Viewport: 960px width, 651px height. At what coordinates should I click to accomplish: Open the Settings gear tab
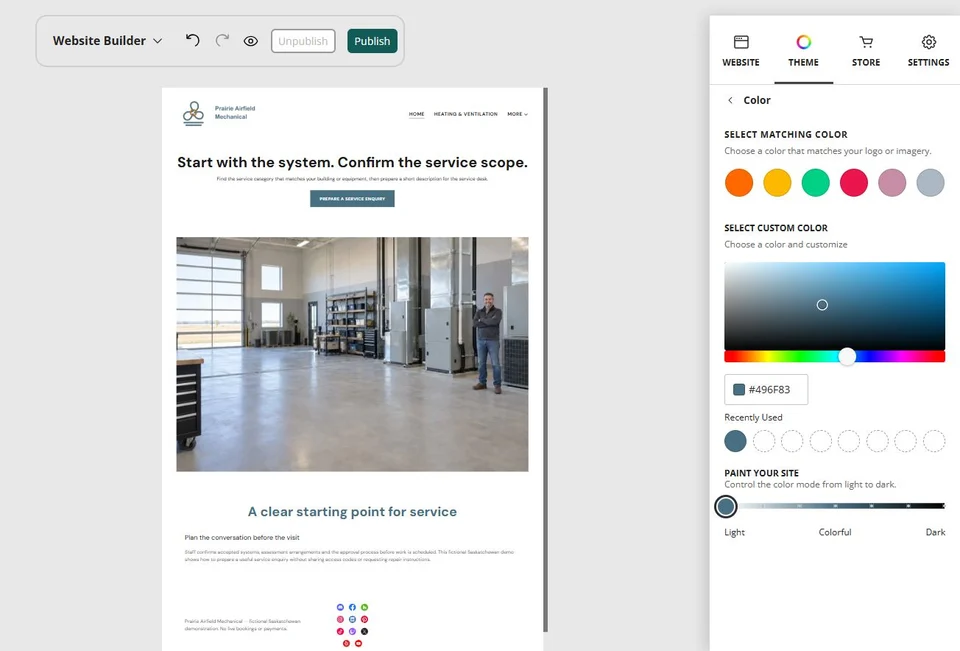click(x=928, y=51)
